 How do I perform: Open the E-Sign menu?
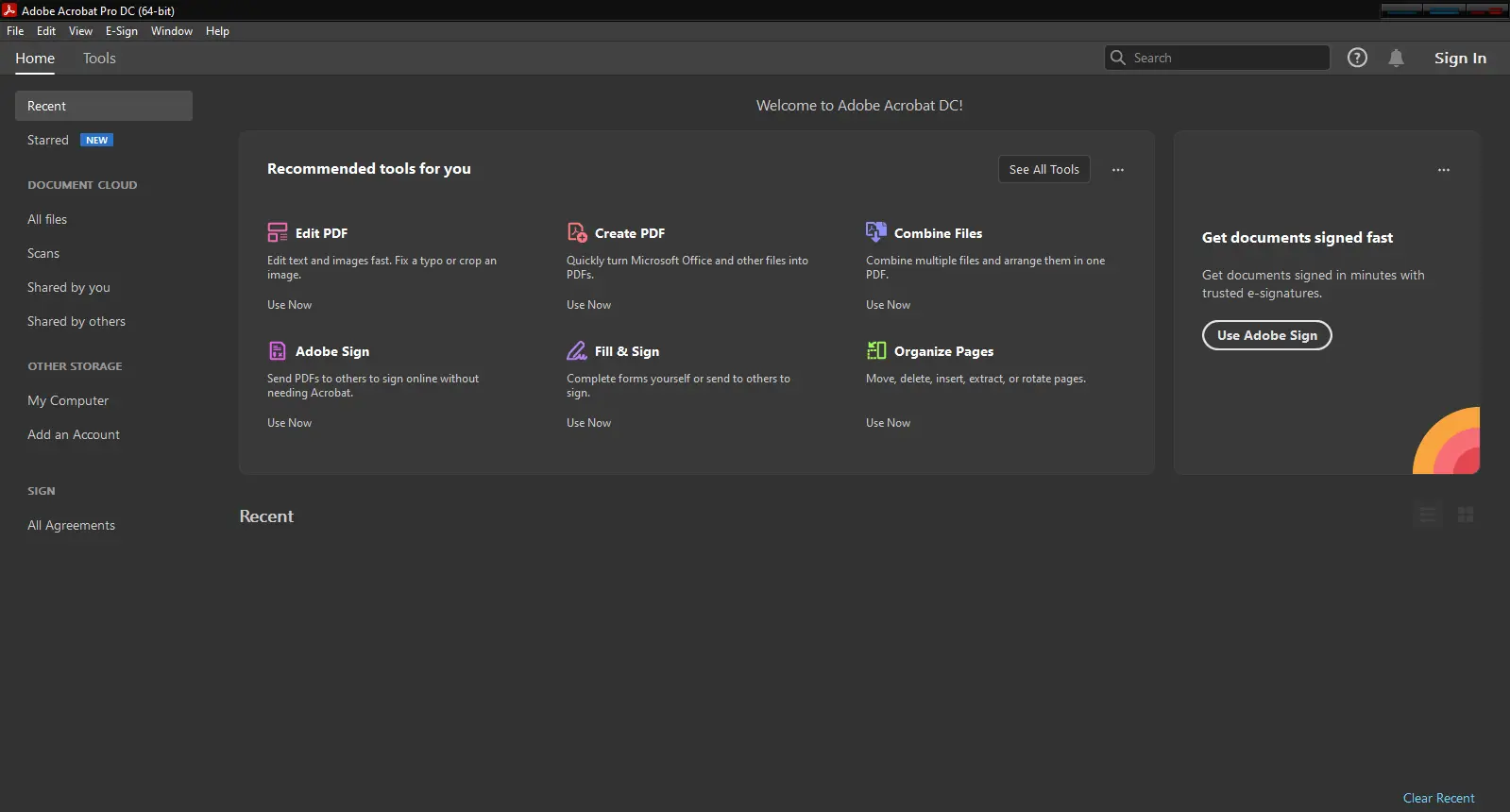point(122,31)
